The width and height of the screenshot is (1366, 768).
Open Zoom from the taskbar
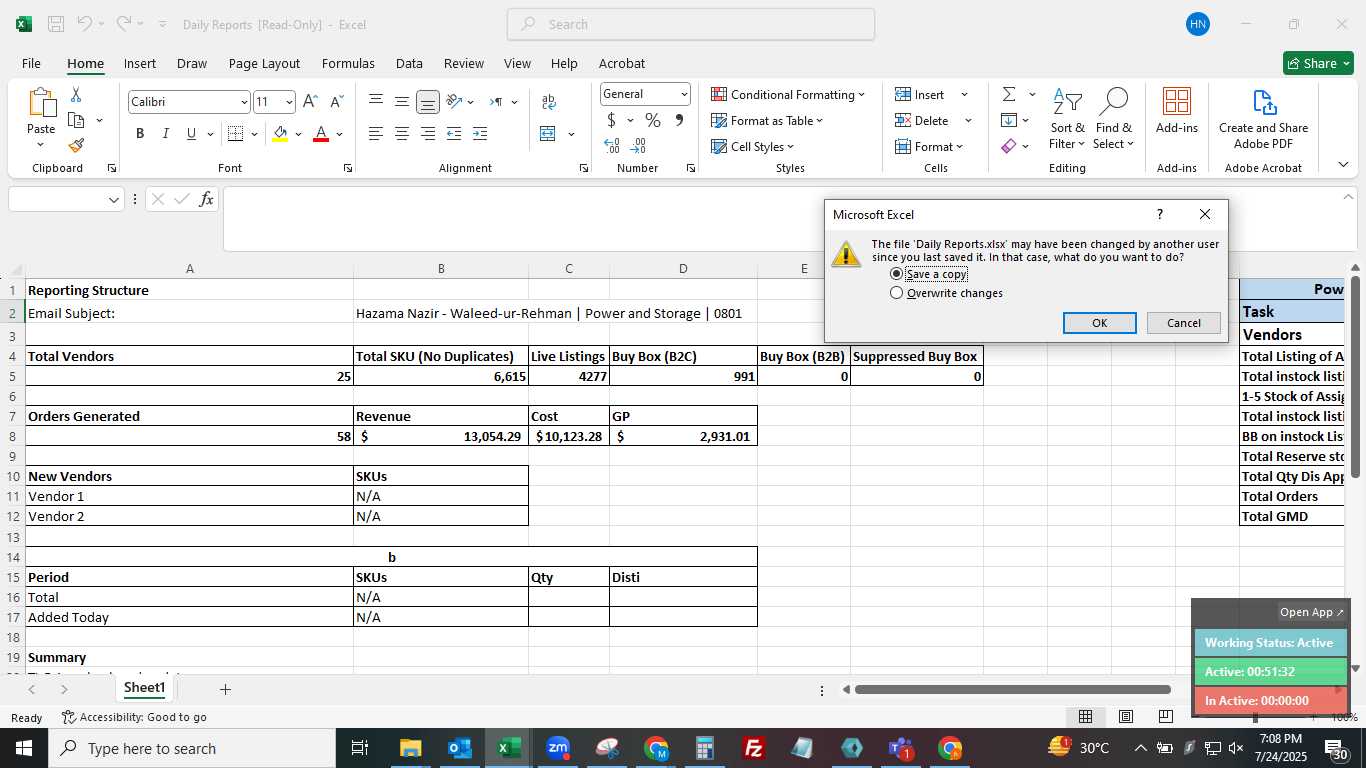coord(558,748)
